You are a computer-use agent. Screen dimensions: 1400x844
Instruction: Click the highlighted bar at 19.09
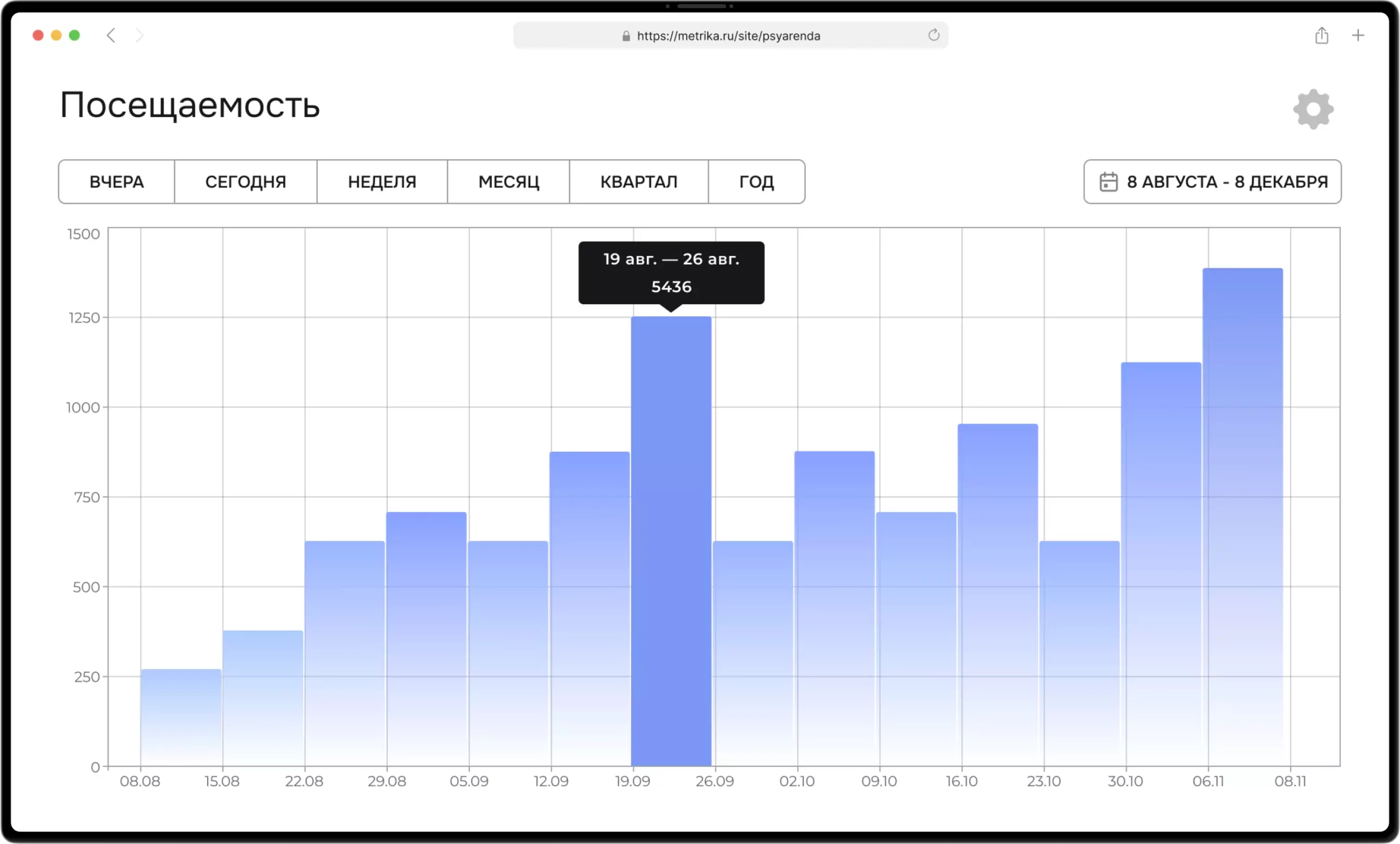click(x=671, y=541)
